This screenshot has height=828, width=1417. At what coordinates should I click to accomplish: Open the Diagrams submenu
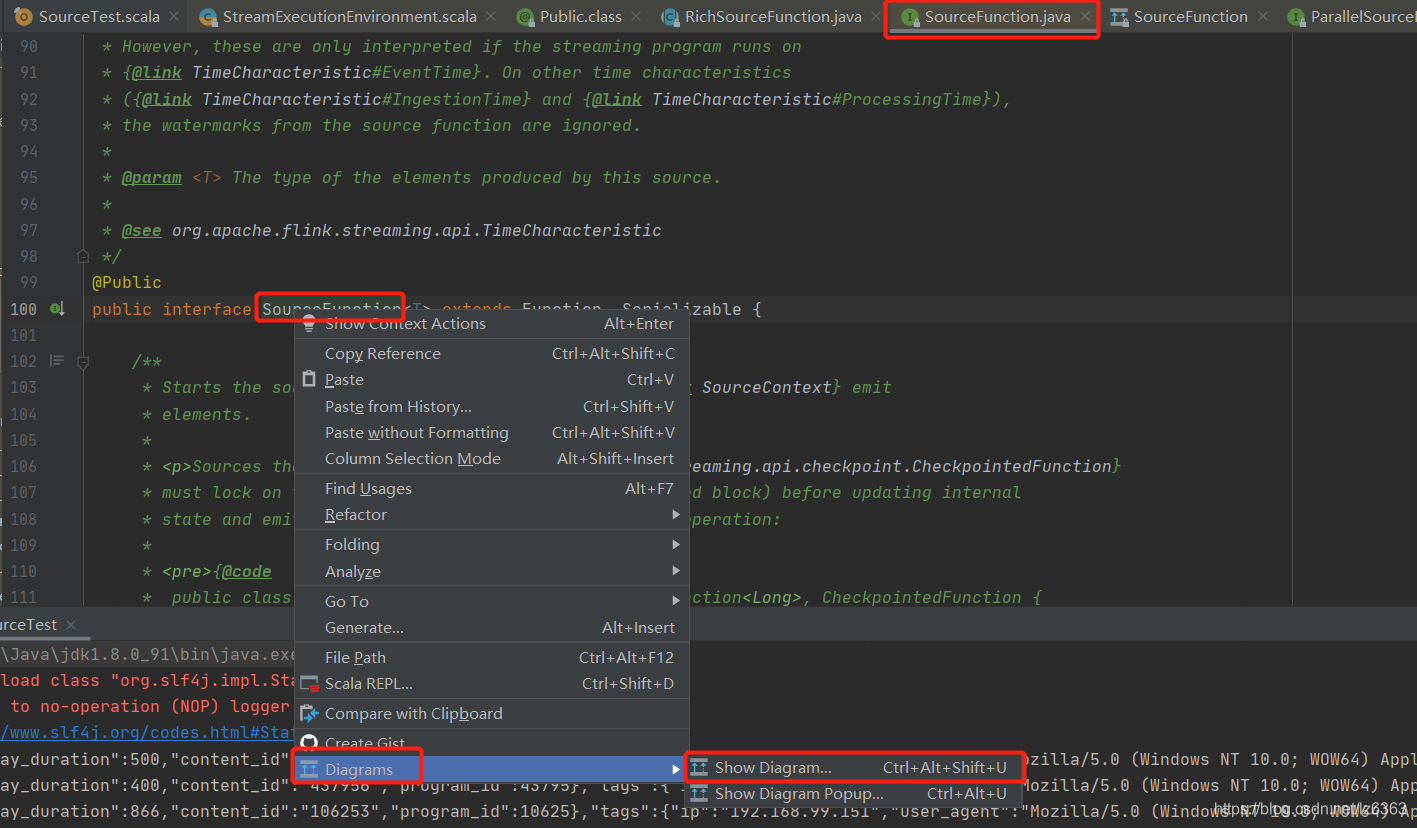coord(492,769)
